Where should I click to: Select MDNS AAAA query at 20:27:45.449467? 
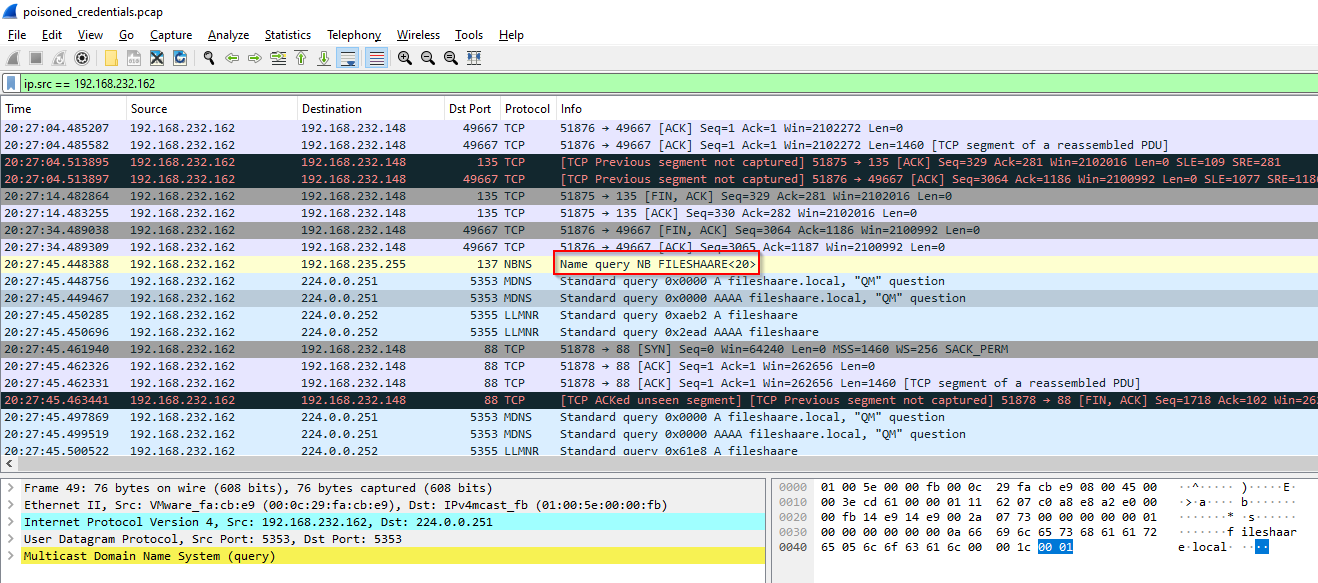coord(659,298)
